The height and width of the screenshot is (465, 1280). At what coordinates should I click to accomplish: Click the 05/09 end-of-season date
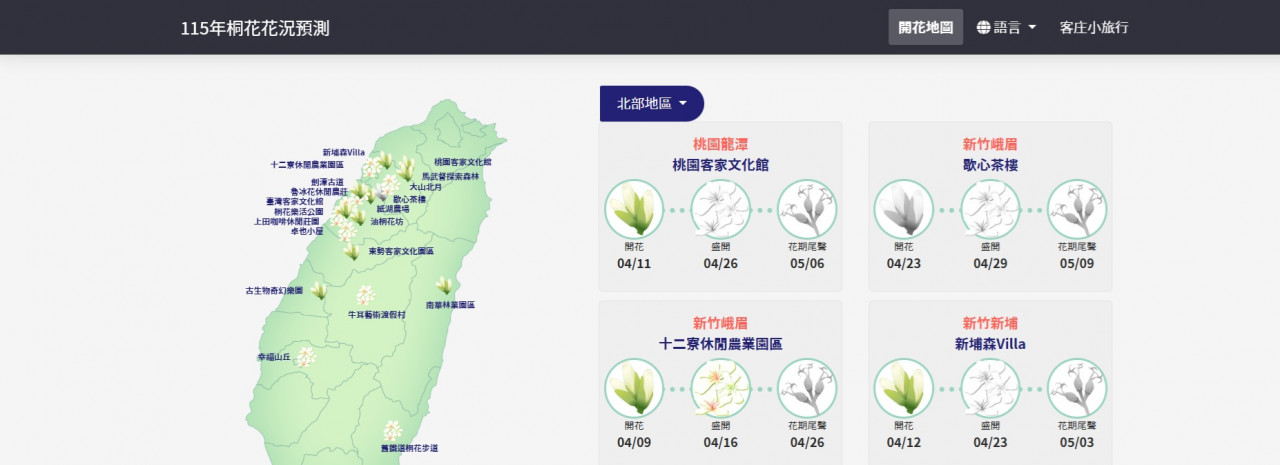(1077, 264)
